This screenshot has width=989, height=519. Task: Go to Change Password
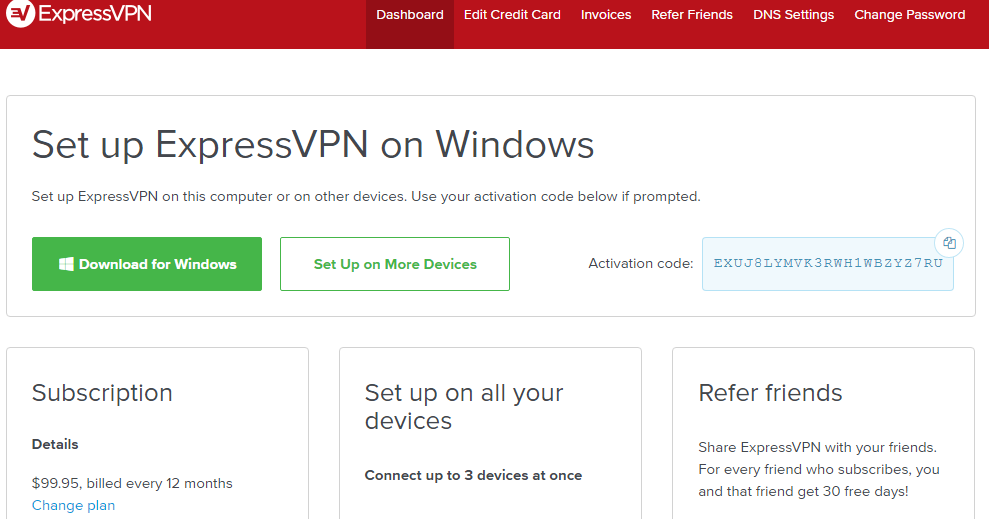pos(910,15)
